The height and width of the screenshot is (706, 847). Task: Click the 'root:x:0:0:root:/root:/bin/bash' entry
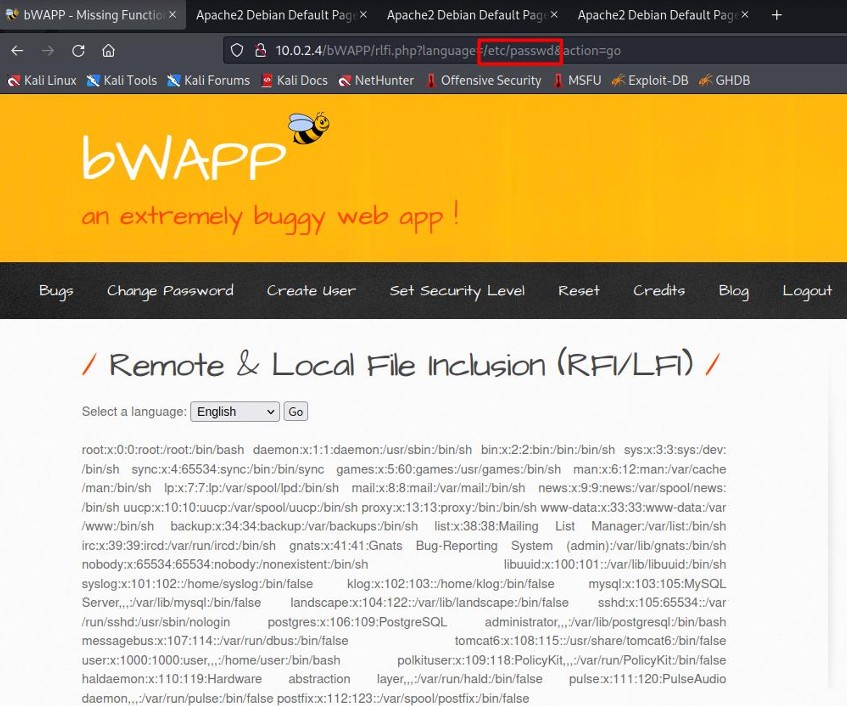(163, 450)
